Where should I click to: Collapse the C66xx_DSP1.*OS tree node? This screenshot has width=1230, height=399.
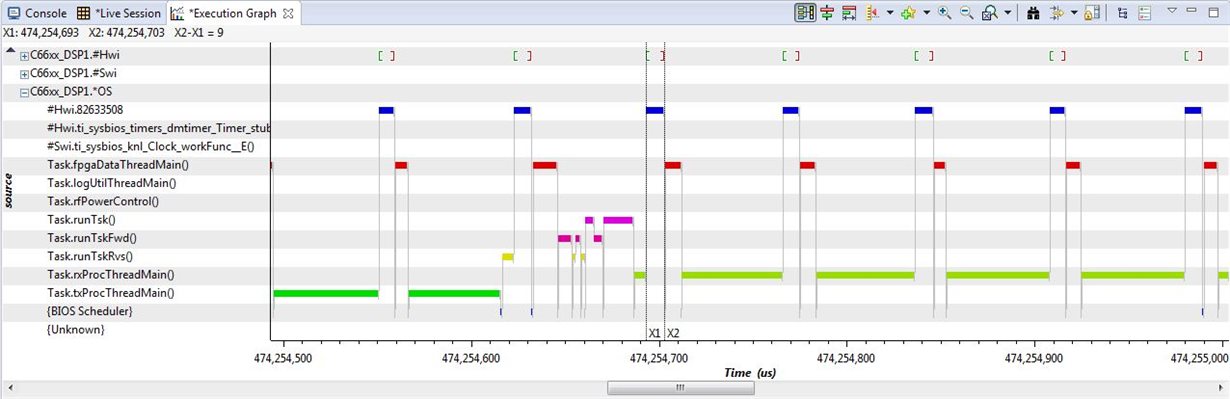click(25, 92)
